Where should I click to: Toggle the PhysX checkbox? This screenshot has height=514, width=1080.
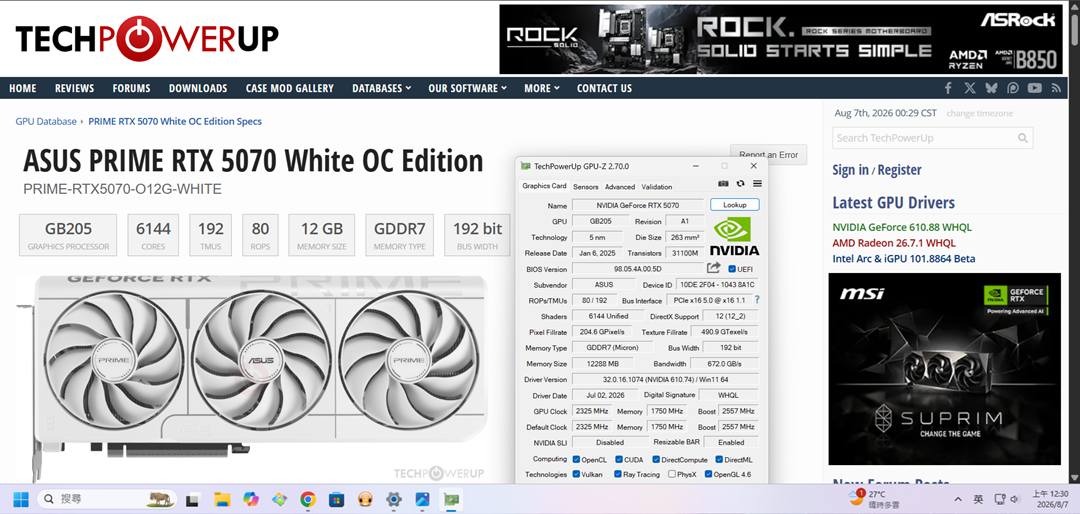point(672,474)
